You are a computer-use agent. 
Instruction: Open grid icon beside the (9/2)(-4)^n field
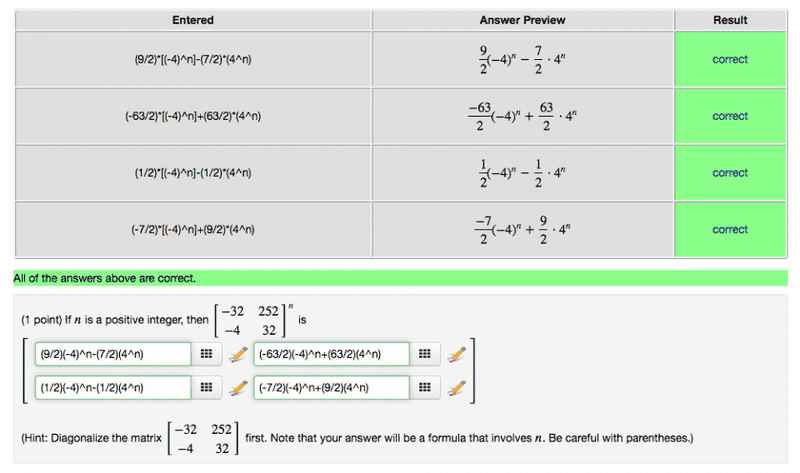pyautogui.click(x=205, y=354)
